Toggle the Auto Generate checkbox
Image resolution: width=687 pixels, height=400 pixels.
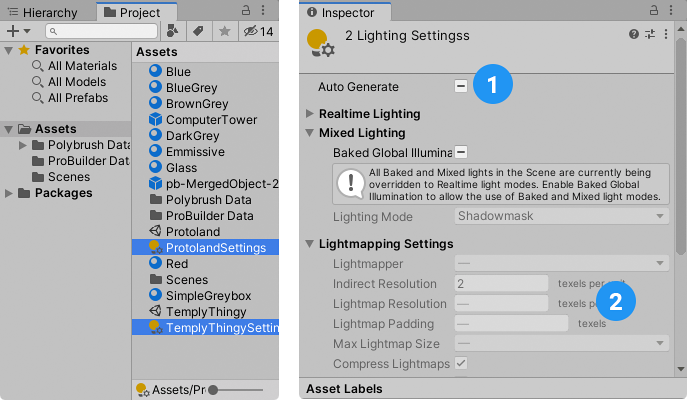(461, 87)
